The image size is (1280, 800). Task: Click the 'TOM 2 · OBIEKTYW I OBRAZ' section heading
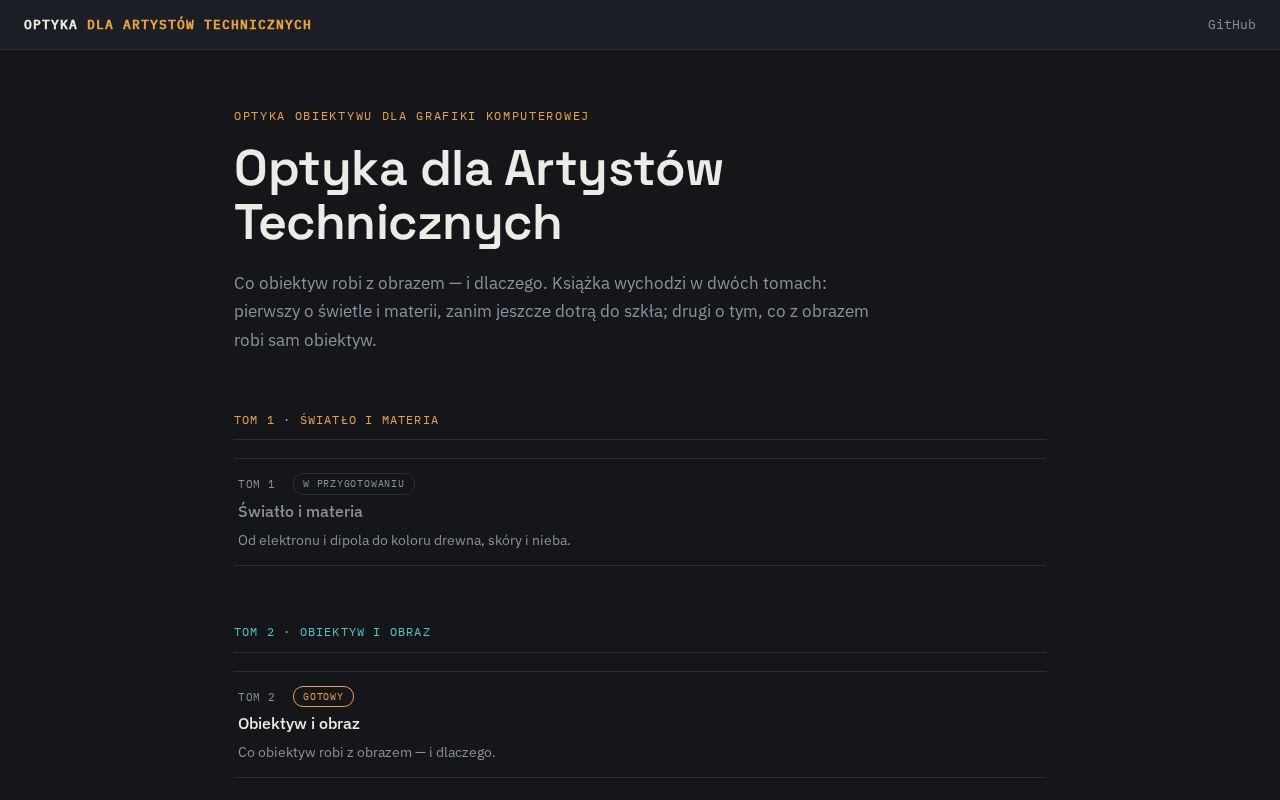click(332, 632)
